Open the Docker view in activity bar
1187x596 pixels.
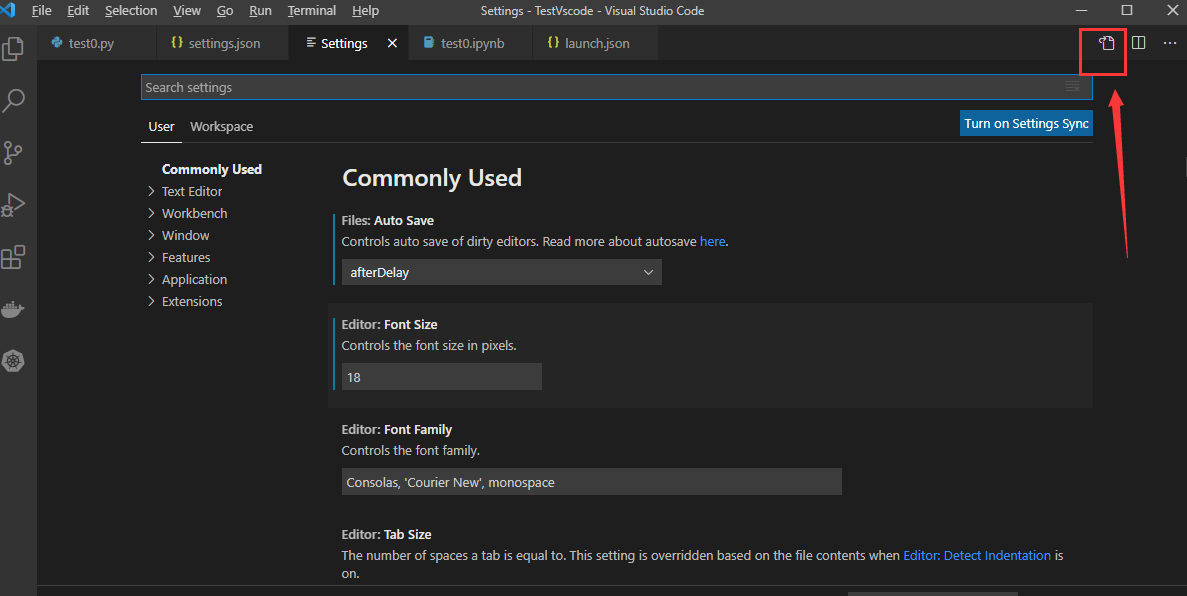[x=13, y=309]
